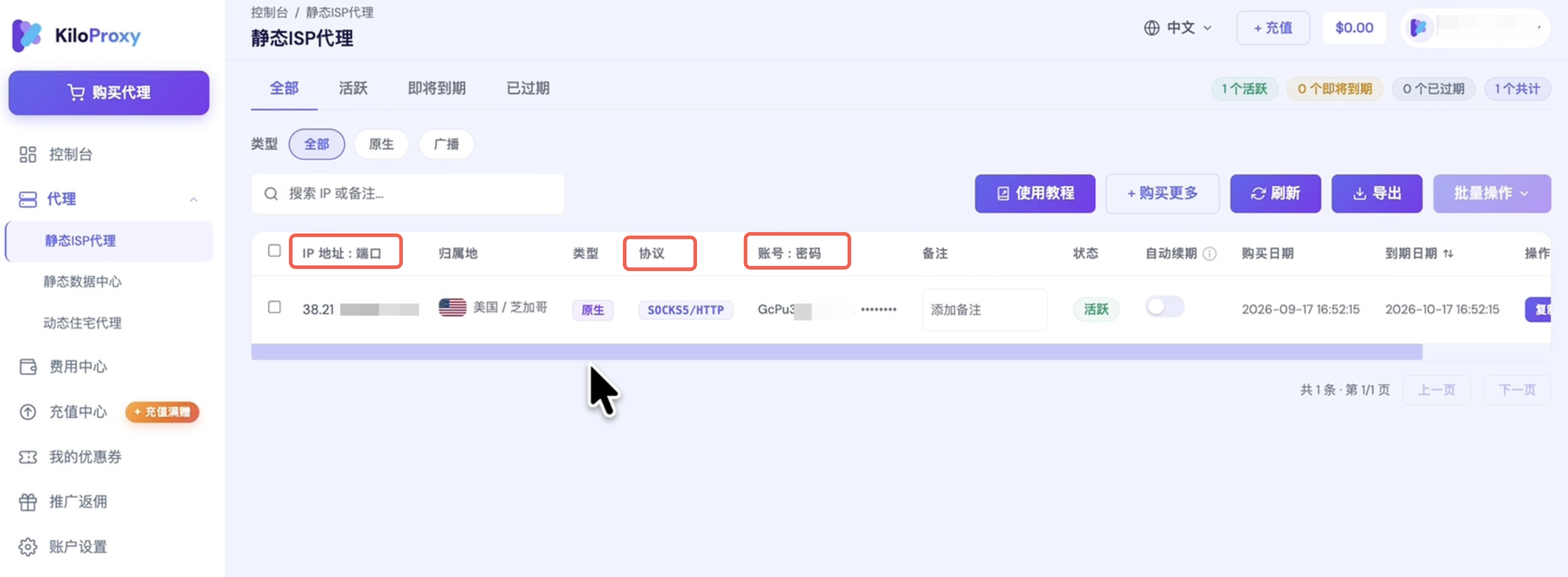1568x577 pixels.
Task: Switch to the 已过期 tab
Action: (x=528, y=89)
